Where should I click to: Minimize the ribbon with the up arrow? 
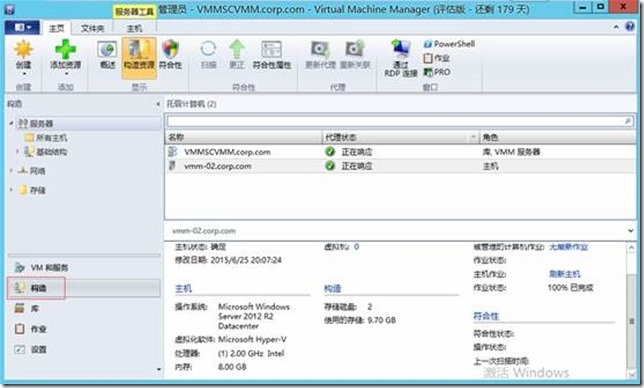pos(616,27)
